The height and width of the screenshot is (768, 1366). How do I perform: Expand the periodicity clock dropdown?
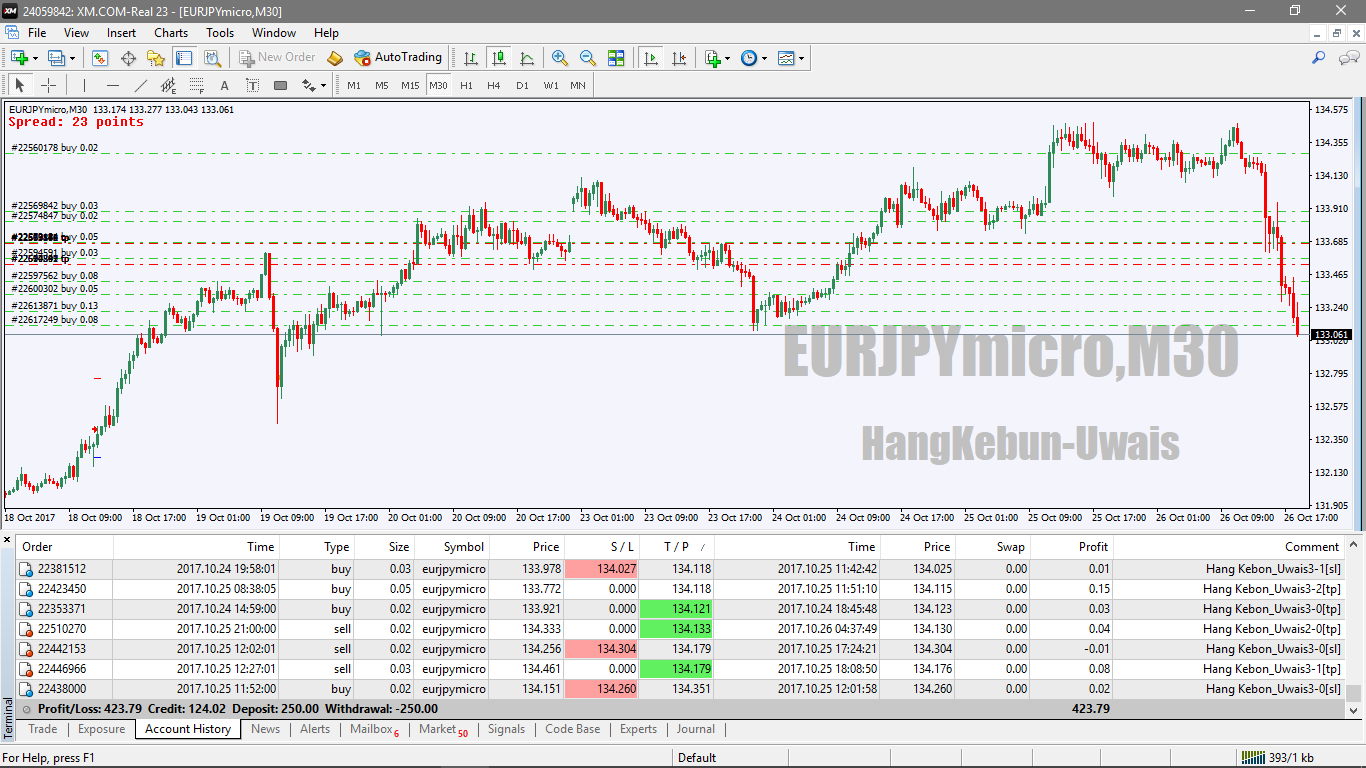(764, 58)
